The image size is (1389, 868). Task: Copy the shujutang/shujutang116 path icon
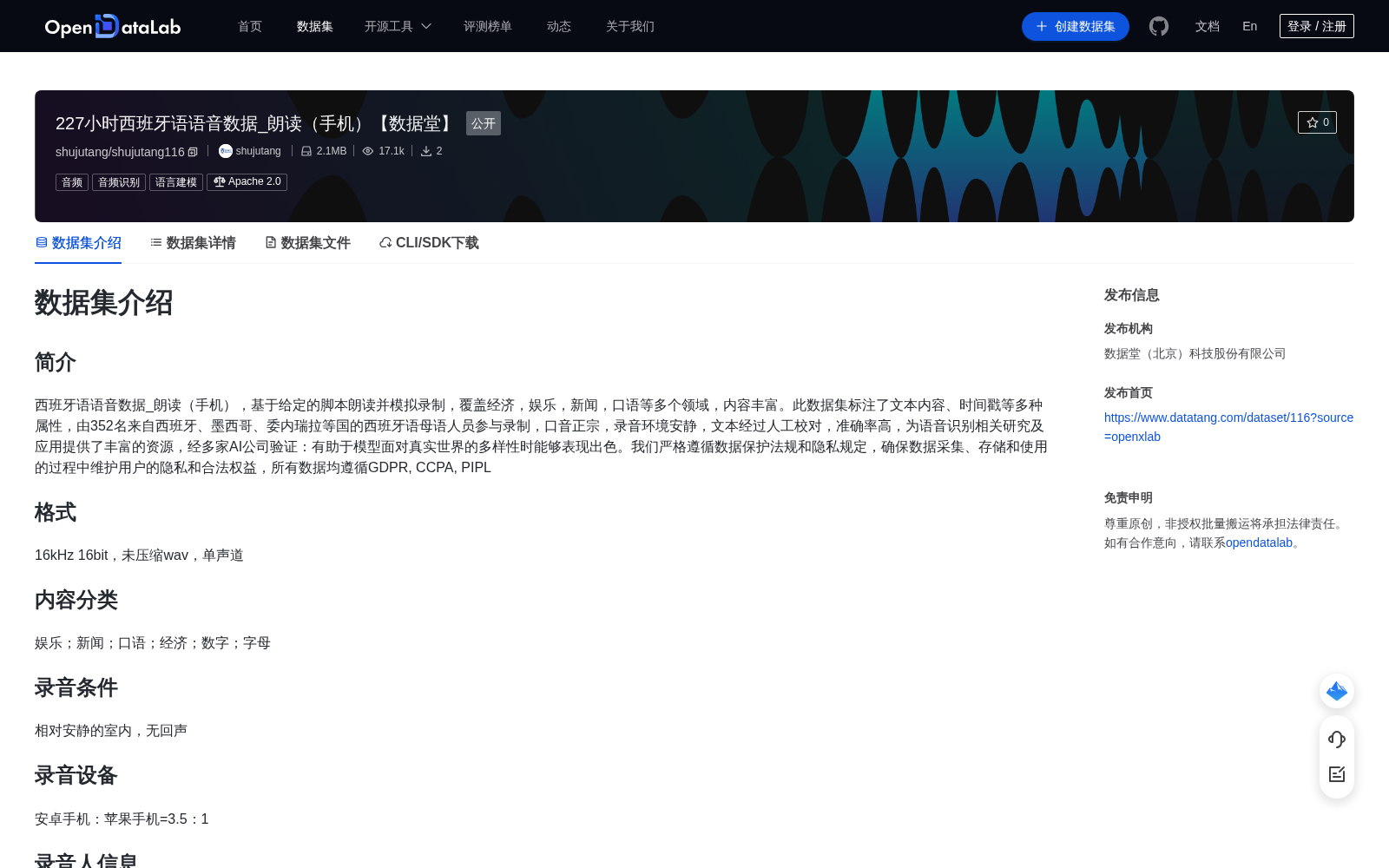click(x=193, y=152)
